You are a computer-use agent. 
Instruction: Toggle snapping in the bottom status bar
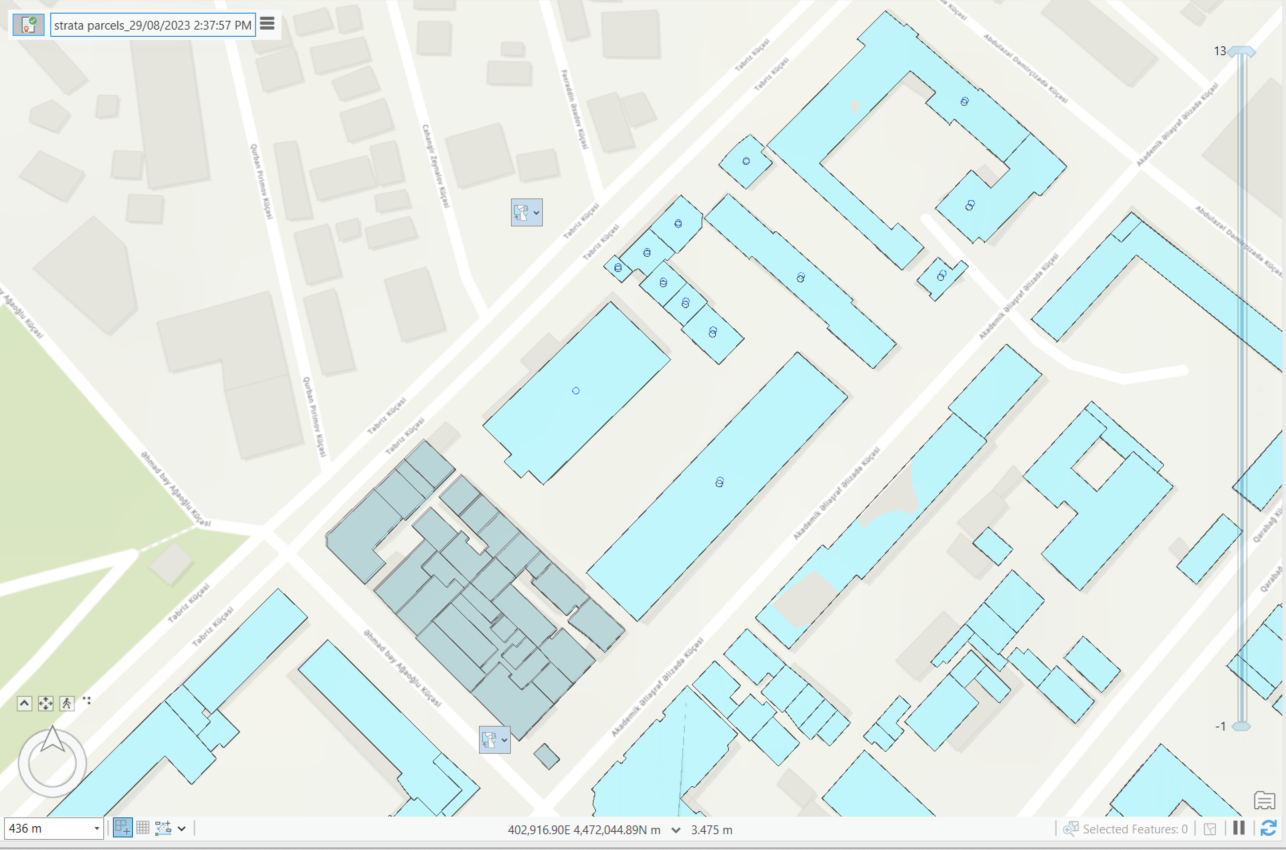162,828
